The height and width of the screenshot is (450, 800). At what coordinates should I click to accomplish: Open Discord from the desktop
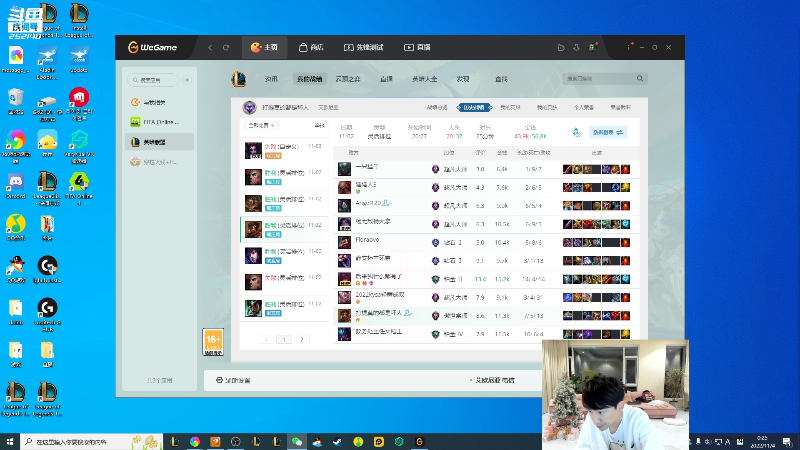point(16,186)
